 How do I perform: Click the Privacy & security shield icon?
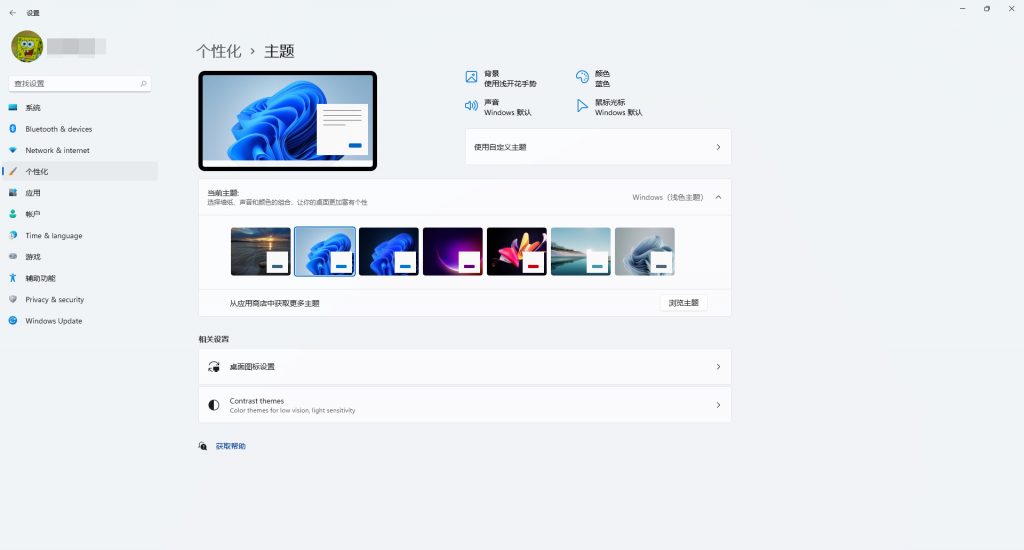12,299
